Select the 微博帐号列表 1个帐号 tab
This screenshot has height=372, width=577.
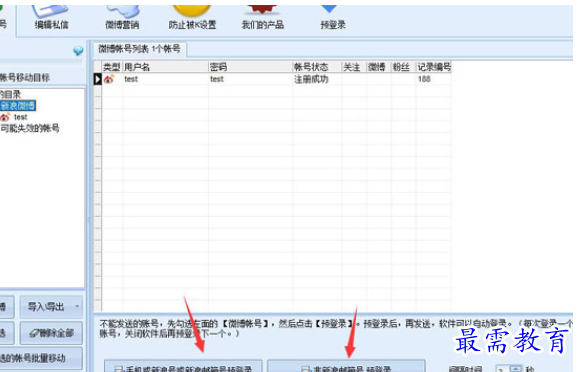(x=139, y=49)
